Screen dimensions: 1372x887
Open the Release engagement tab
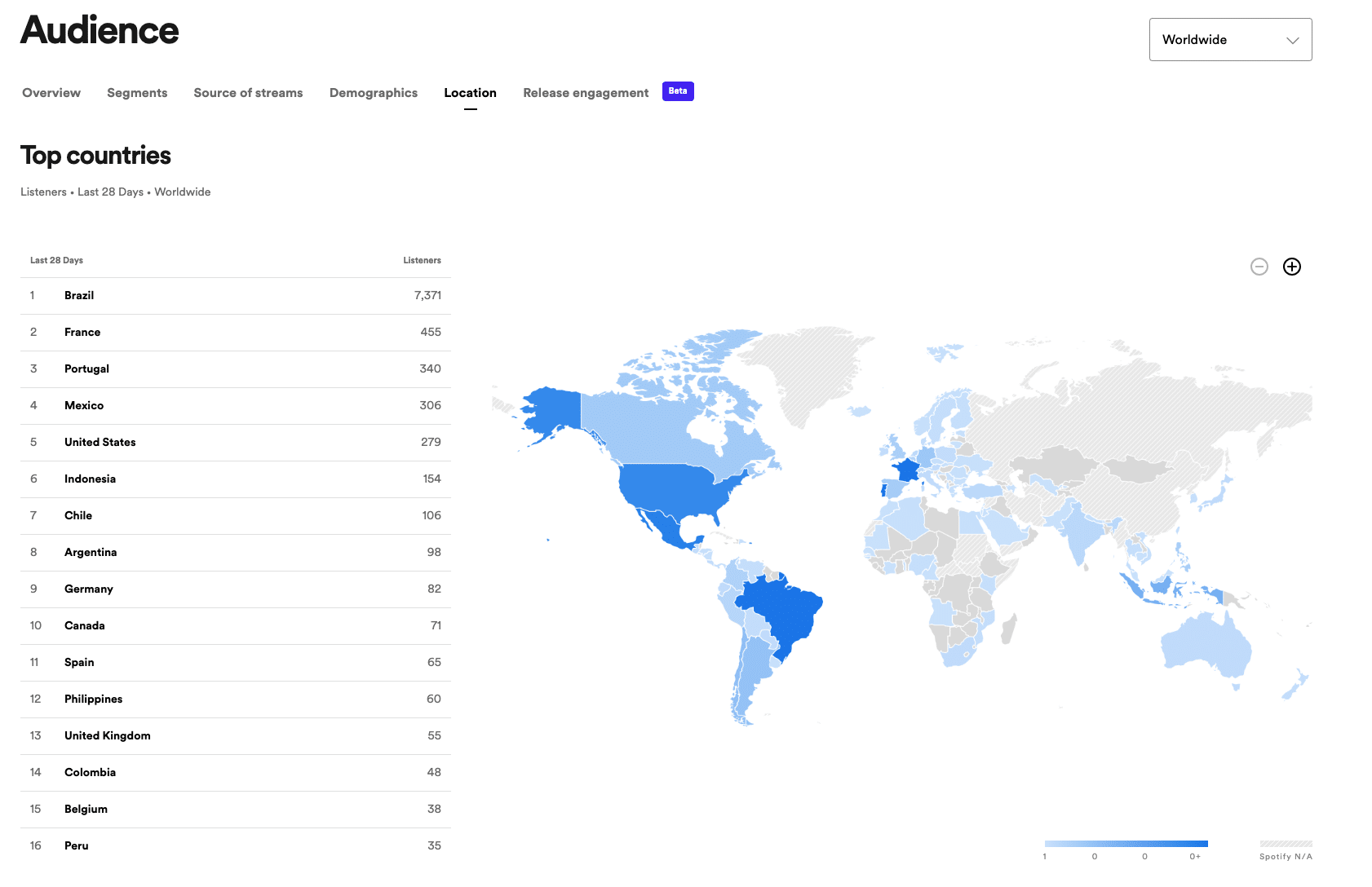point(586,93)
